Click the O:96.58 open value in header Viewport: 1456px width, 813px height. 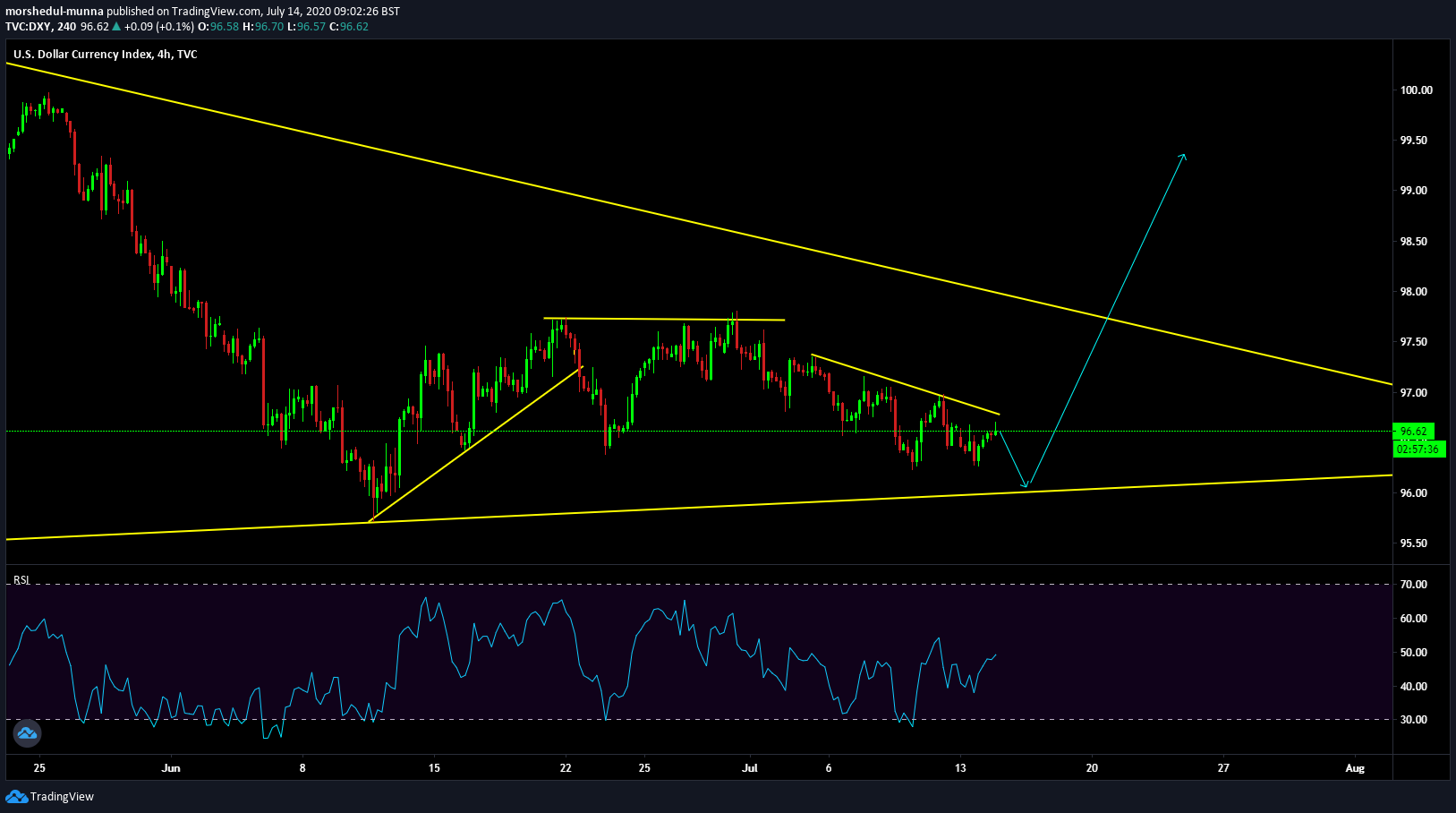pyautogui.click(x=218, y=27)
